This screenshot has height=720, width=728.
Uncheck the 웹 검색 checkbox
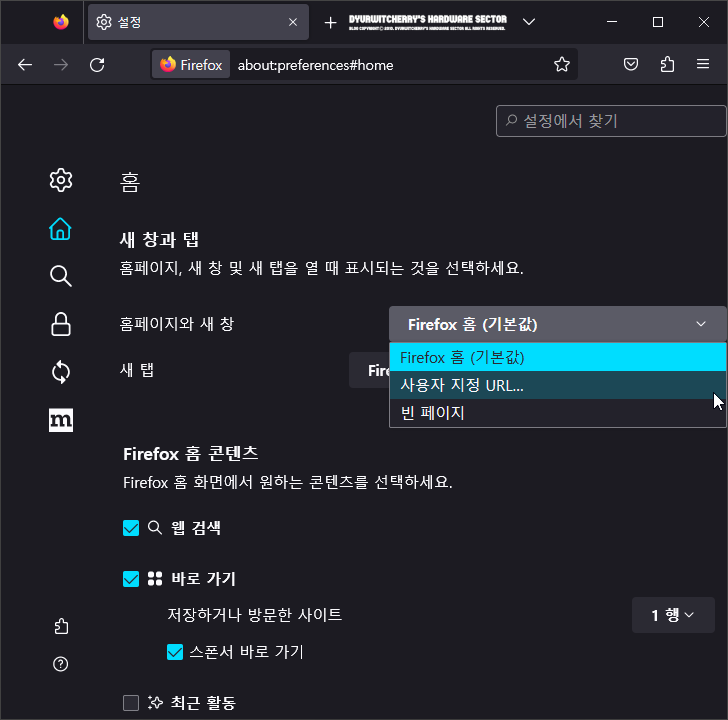pyautogui.click(x=131, y=528)
